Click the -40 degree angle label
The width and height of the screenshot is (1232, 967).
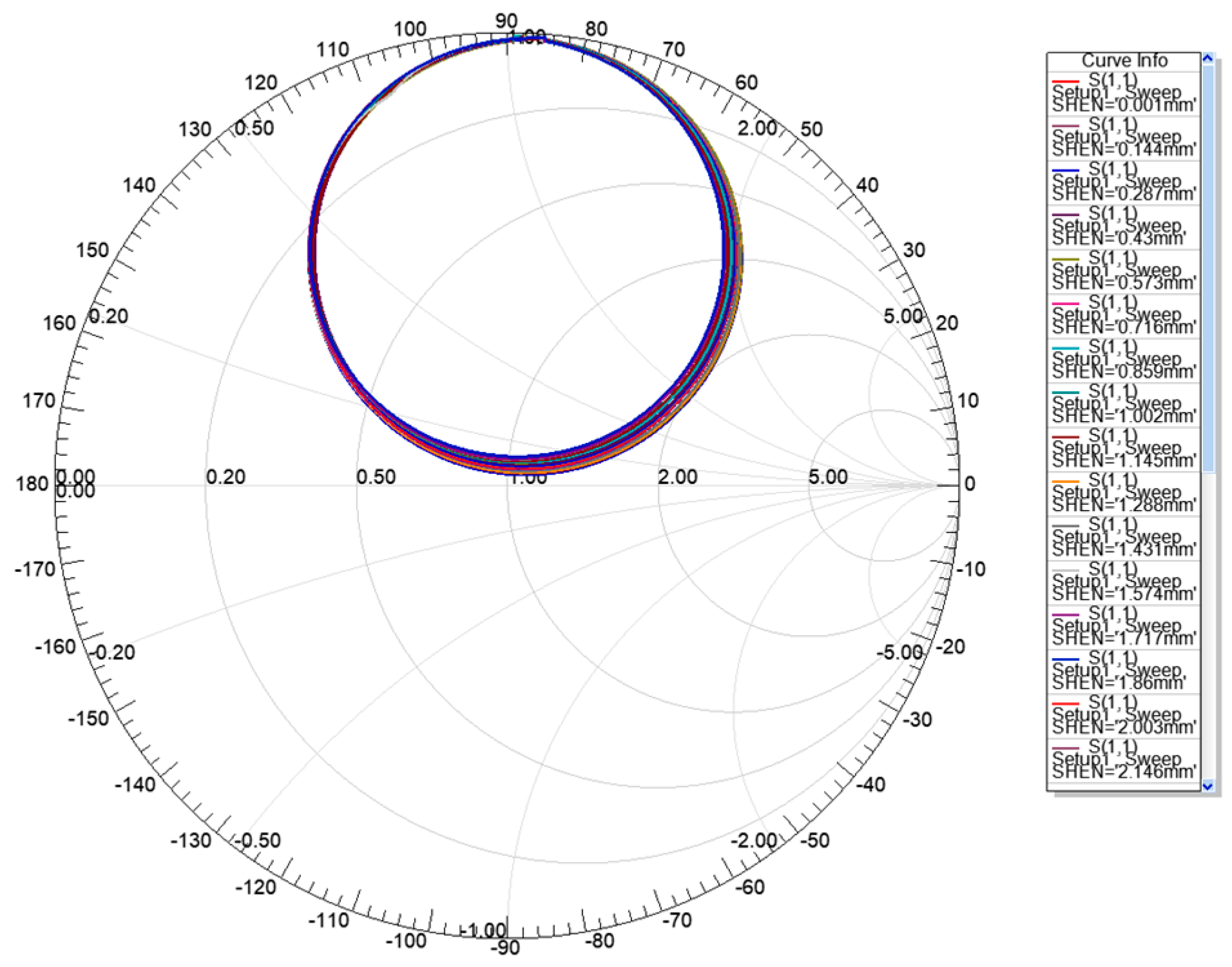pos(871,785)
